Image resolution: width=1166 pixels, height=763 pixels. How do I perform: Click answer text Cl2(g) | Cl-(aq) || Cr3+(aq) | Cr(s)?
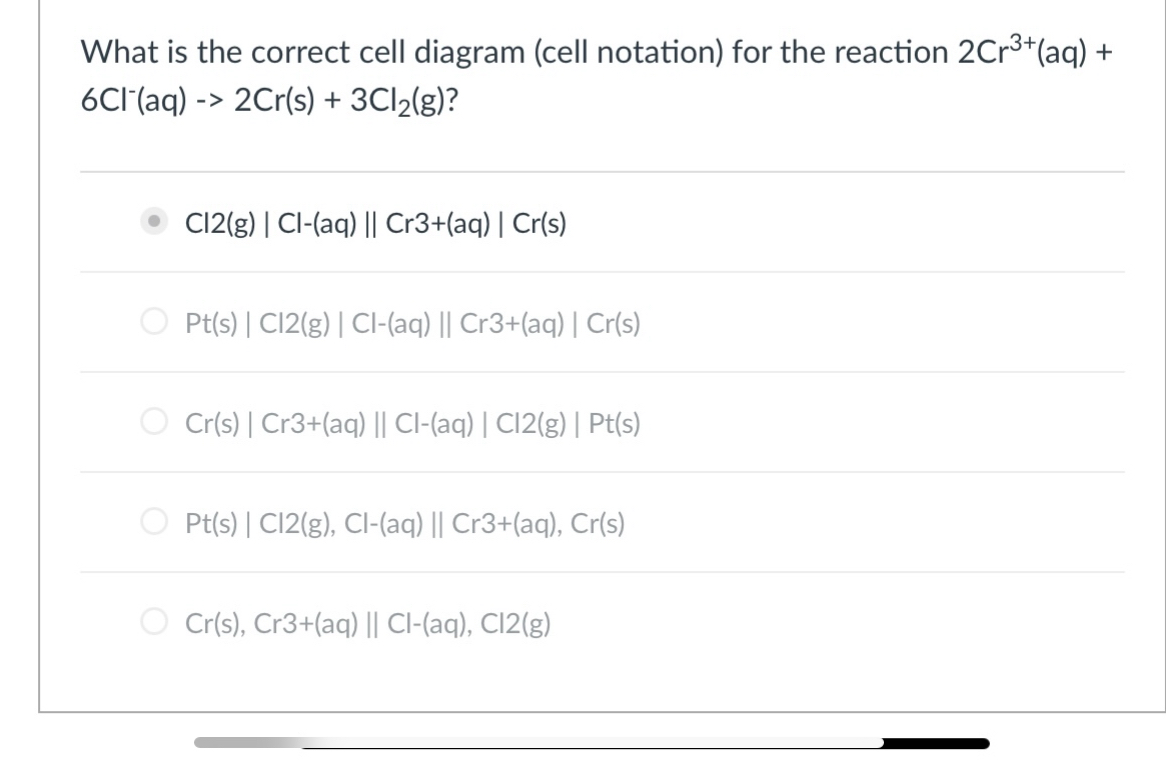(376, 223)
